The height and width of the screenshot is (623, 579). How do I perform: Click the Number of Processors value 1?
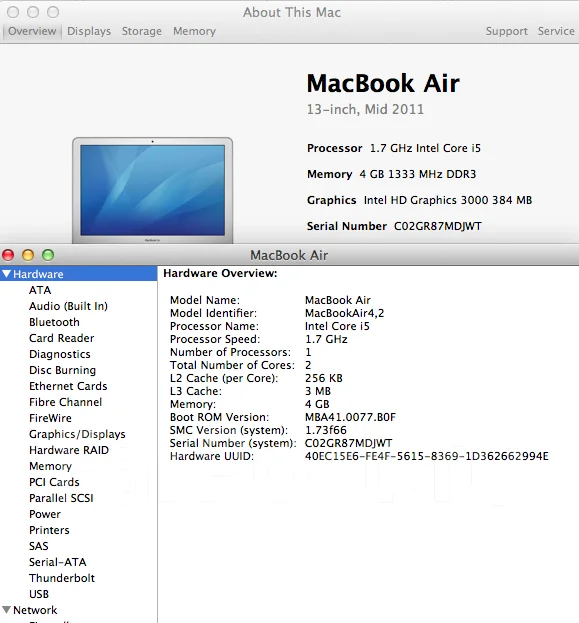[x=308, y=352]
